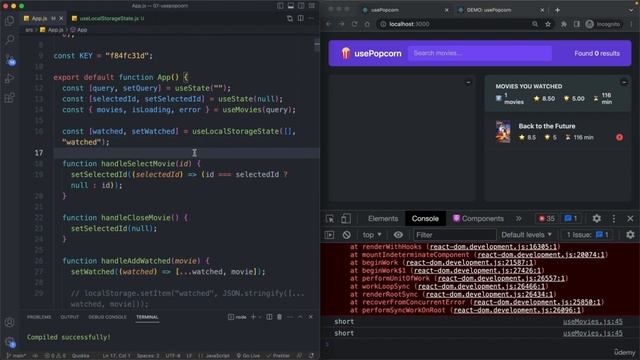Click the Go Live status bar button
The width and height of the screenshot is (640, 360).
248,356
